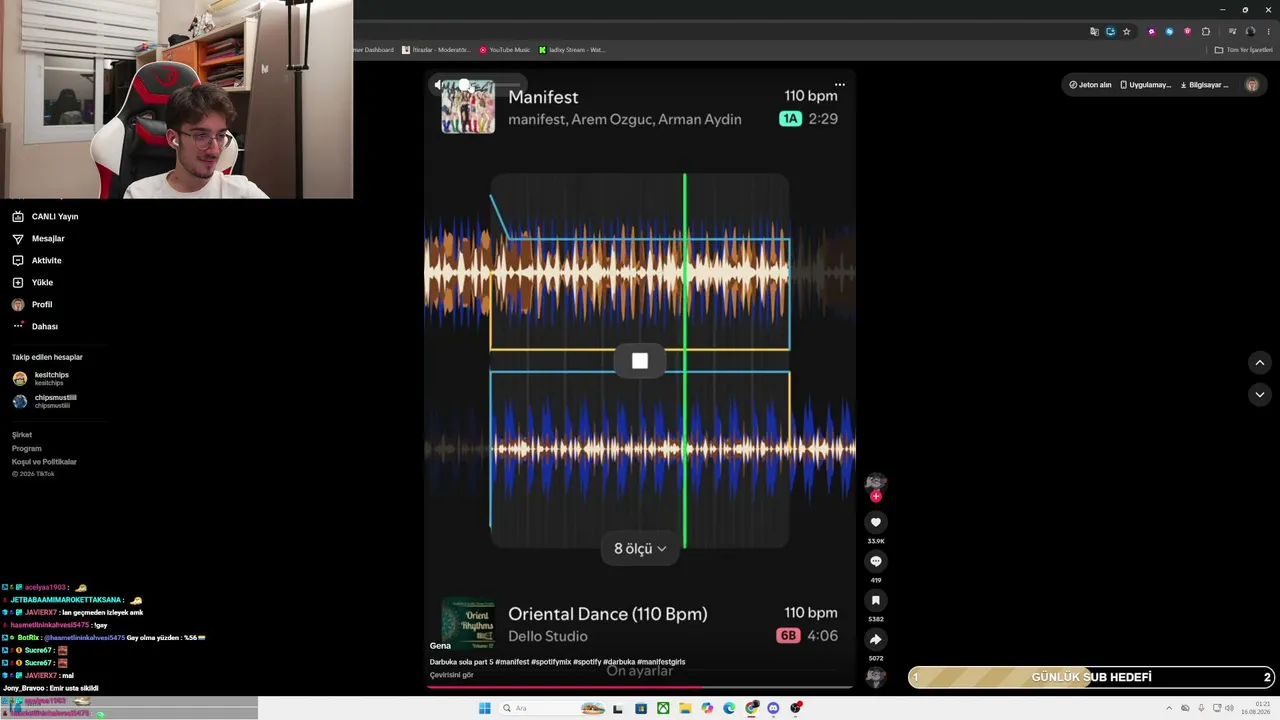
Task: Open profile avatar in TikTok header
Action: (1252, 85)
